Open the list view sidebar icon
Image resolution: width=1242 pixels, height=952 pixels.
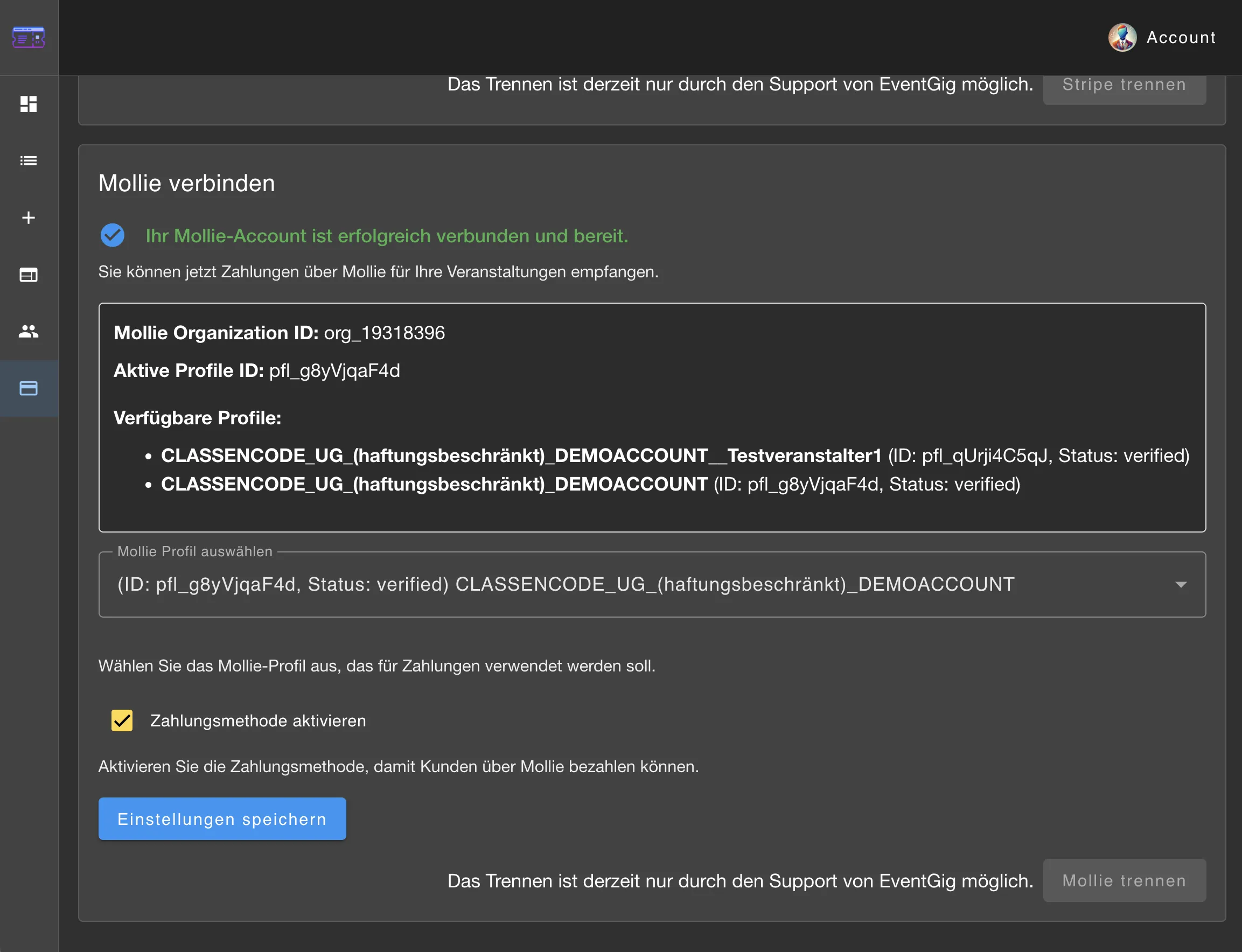(29, 161)
